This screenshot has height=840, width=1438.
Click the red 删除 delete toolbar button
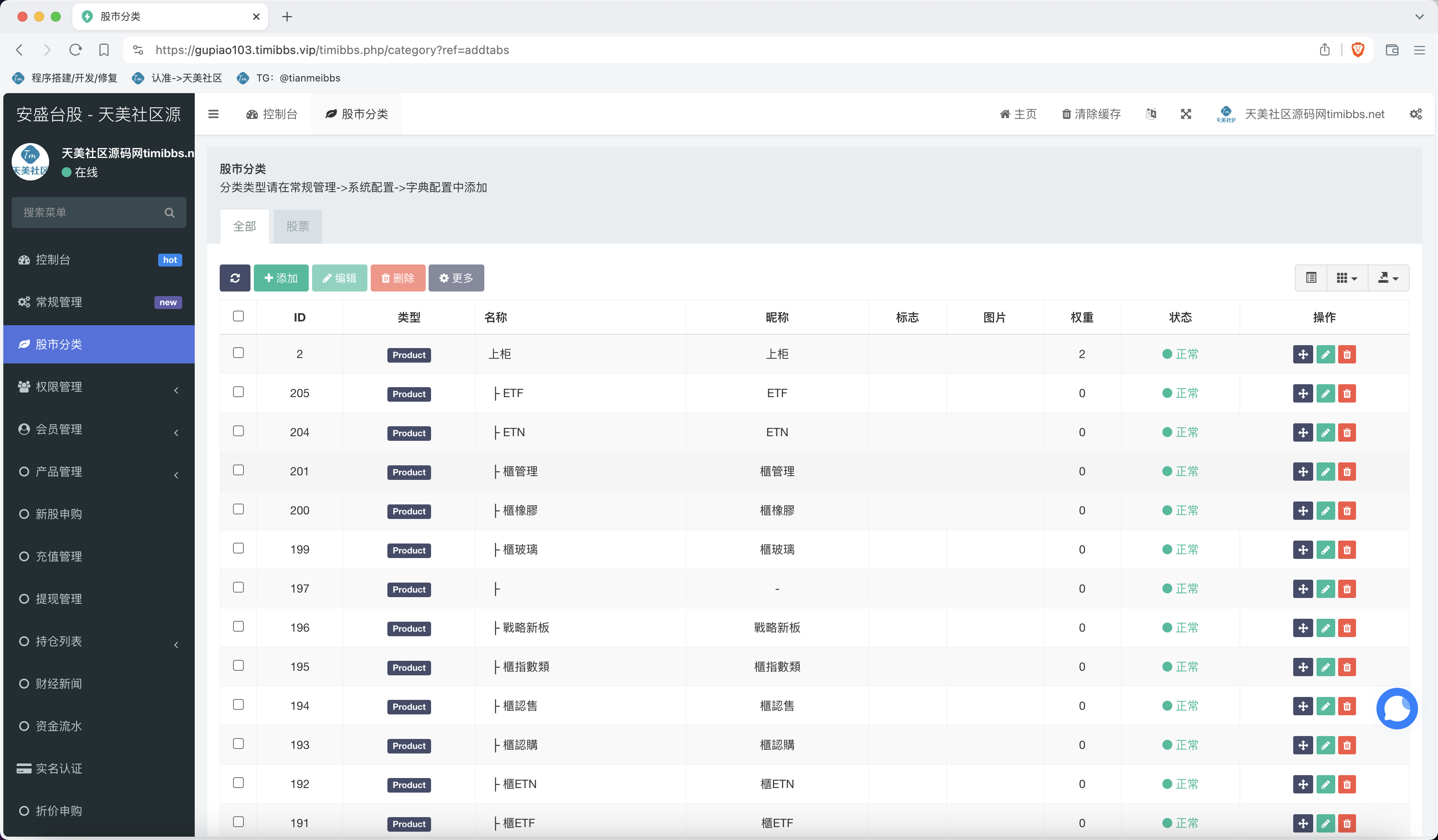click(x=398, y=278)
